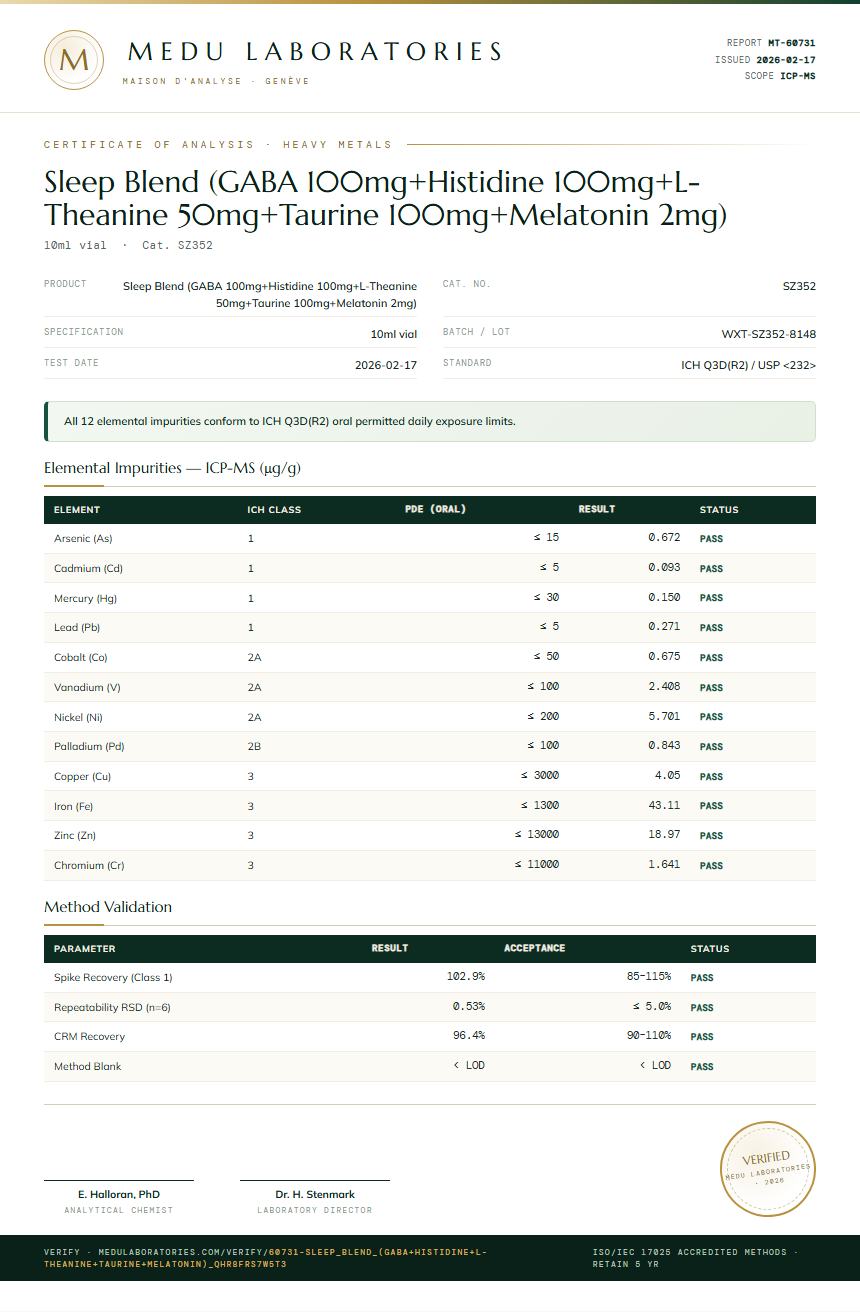Click the Elemental Impurities section heading
860x1312 pixels.
coord(172,468)
